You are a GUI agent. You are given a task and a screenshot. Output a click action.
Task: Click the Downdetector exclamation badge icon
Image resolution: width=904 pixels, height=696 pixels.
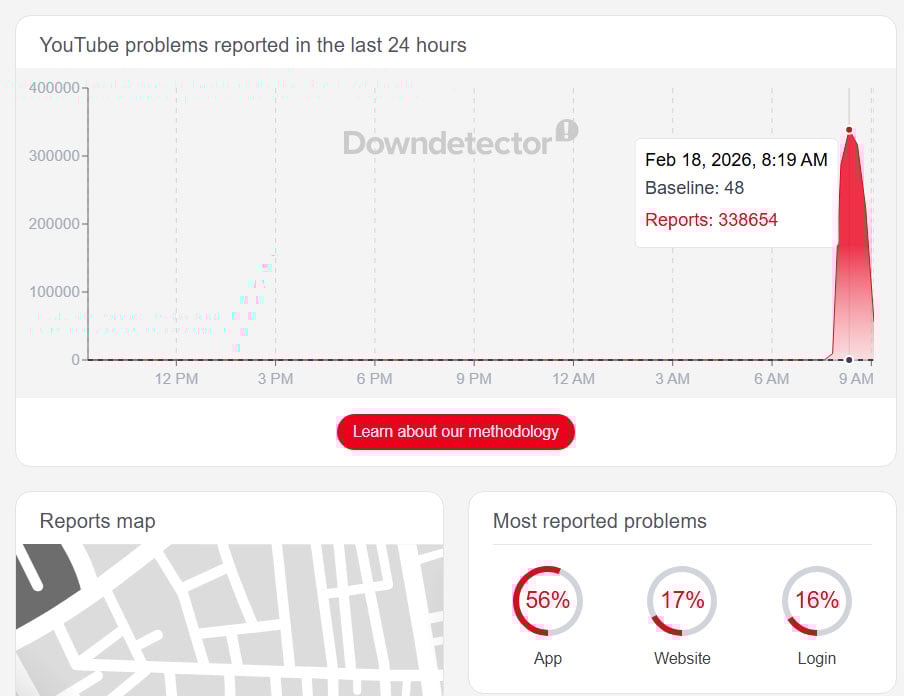567,130
